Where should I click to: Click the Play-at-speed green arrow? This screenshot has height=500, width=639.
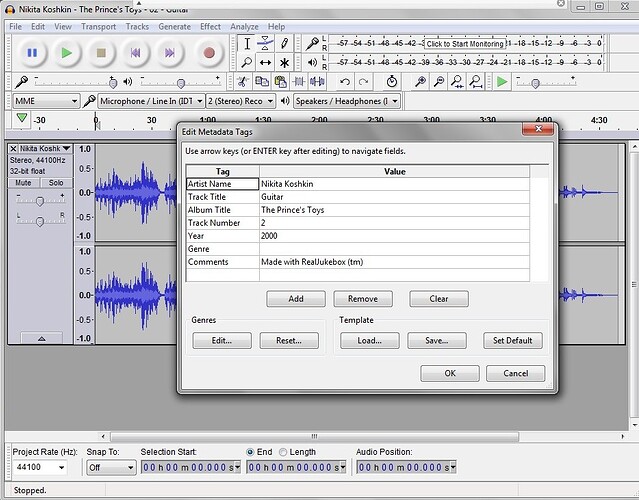(x=502, y=82)
